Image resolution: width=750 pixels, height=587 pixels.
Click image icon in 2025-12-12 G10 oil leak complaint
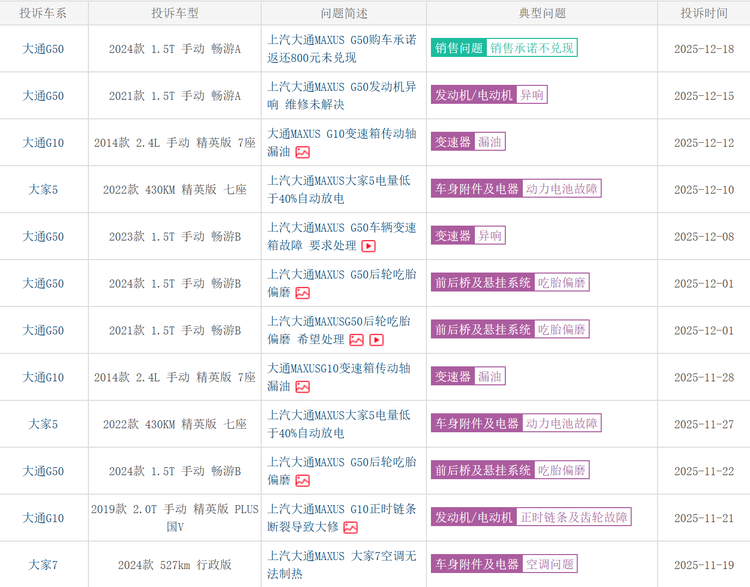coord(302,152)
